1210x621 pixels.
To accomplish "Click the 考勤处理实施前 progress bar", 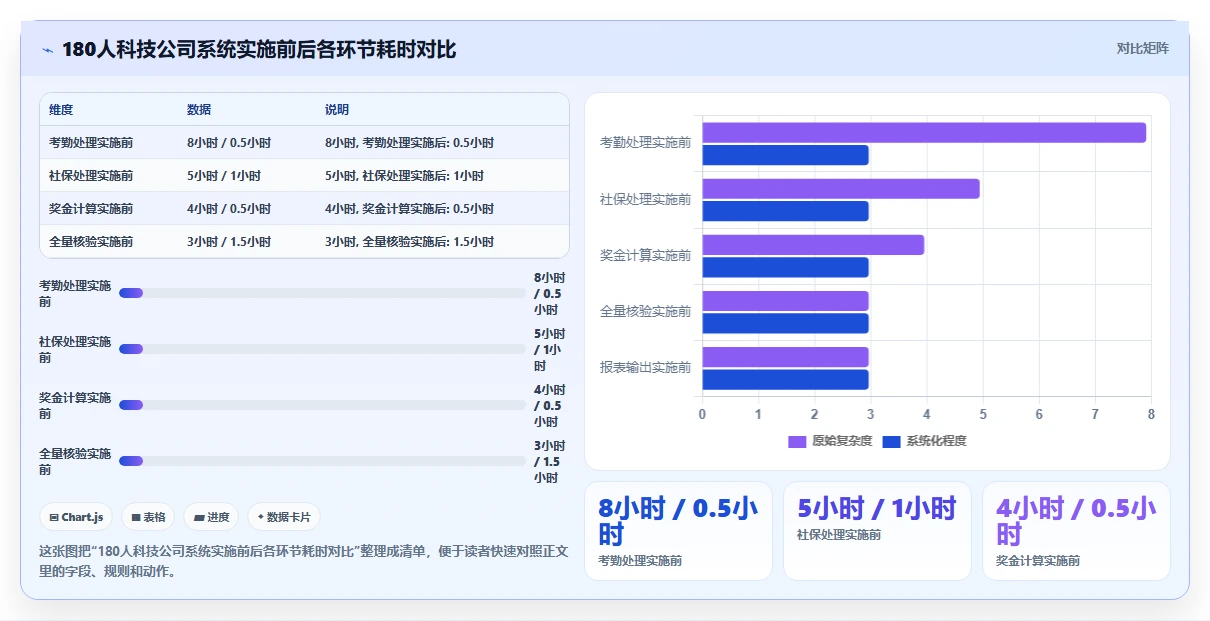I will pyautogui.click(x=322, y=293).
